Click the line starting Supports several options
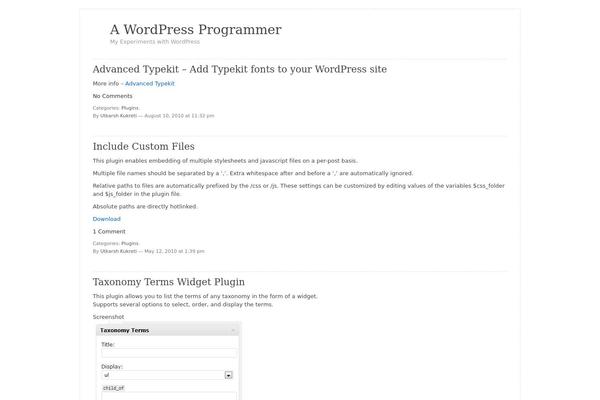Viewport: 600px width, 400px height. (183, 304)
